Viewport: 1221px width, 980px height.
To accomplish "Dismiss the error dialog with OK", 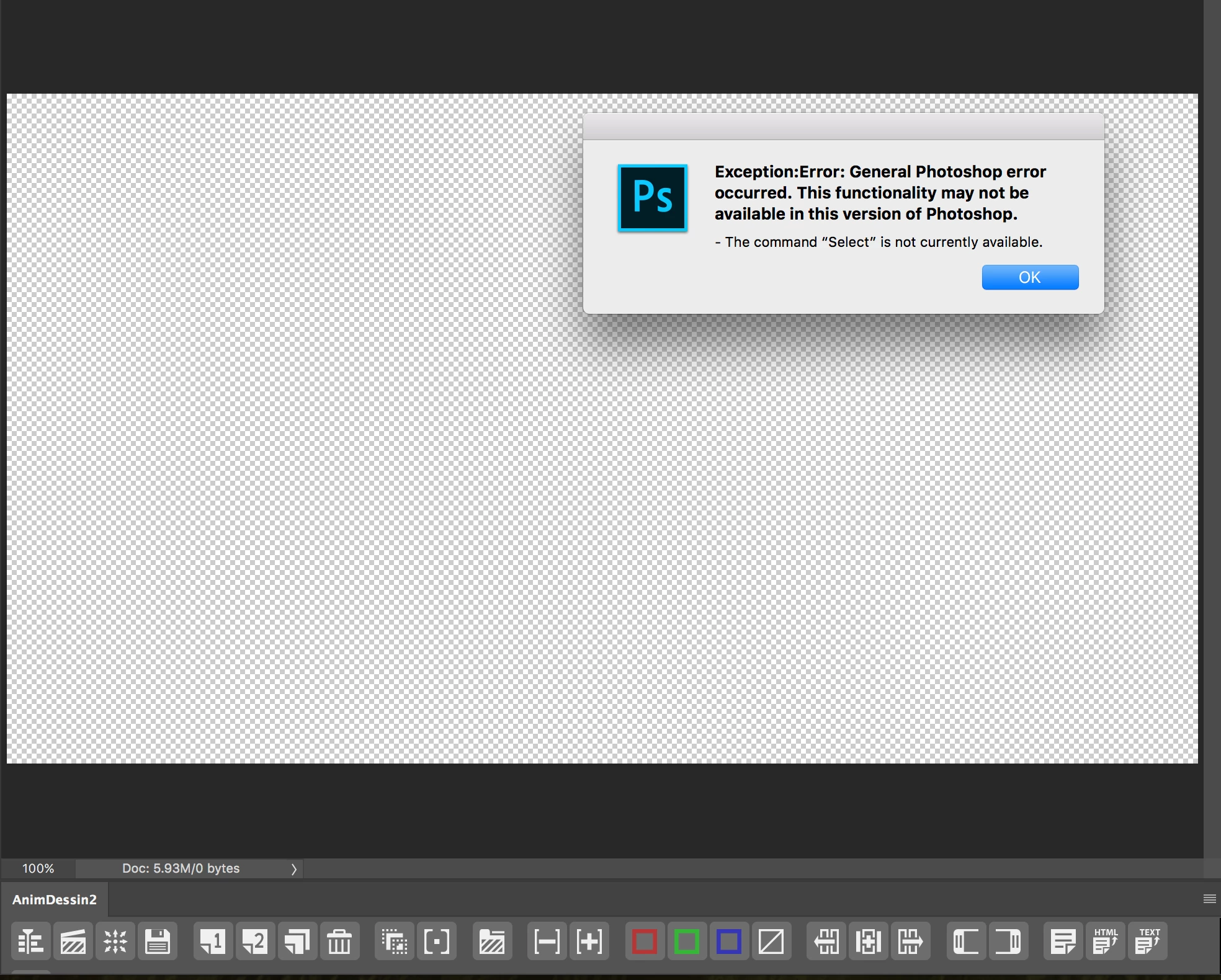I will pos(1030,277).
